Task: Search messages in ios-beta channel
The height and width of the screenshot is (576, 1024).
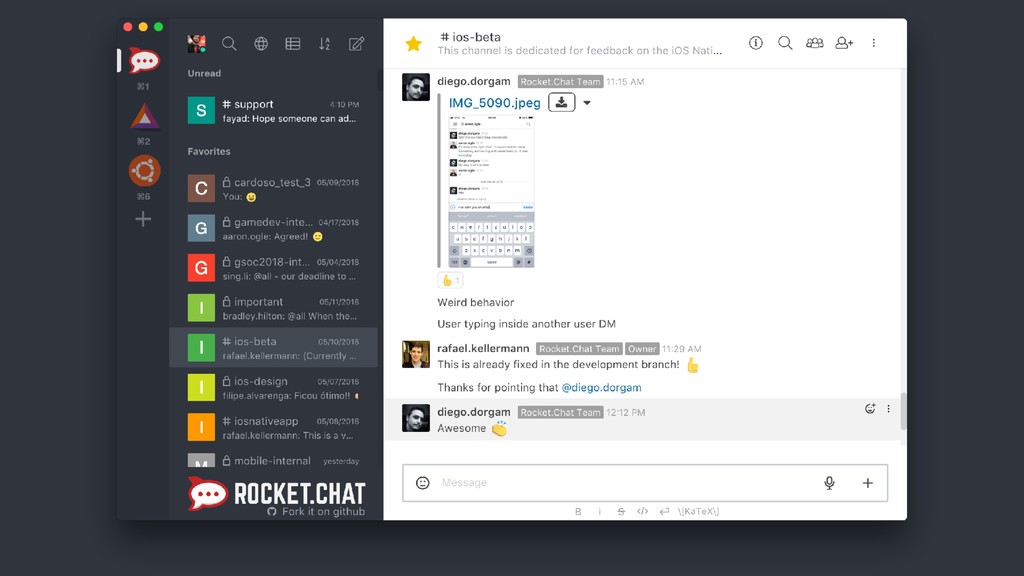Action: click(785, 43)
